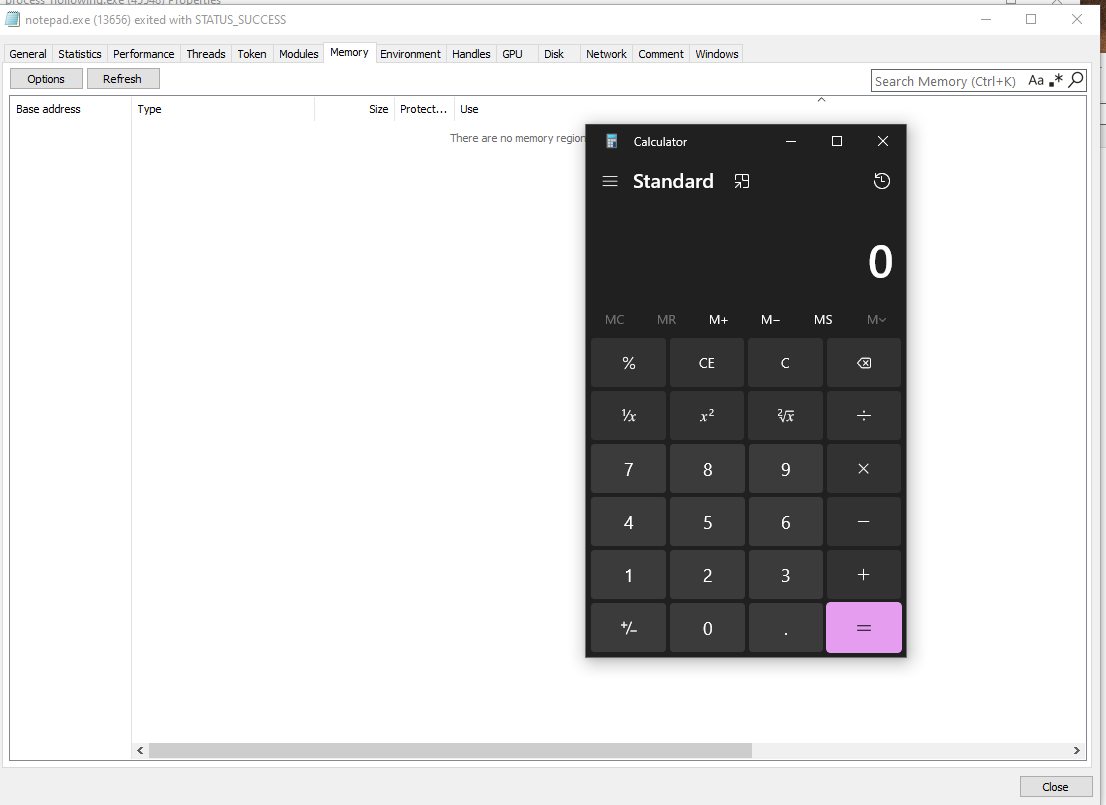Click digit 6 on Calculator
Screen dimensions: 1106x805
pos(785,521)
